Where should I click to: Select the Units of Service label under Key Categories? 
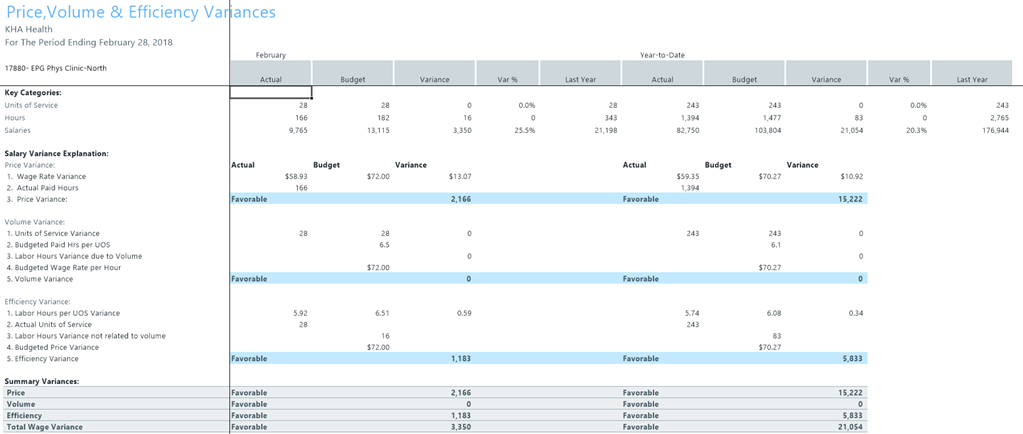(x=30, y=105)
